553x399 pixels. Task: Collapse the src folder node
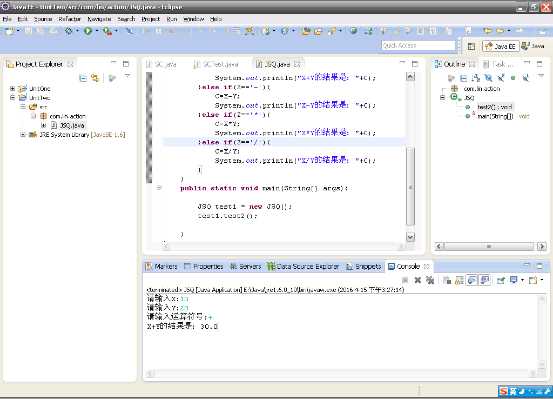tap(23, 107)
